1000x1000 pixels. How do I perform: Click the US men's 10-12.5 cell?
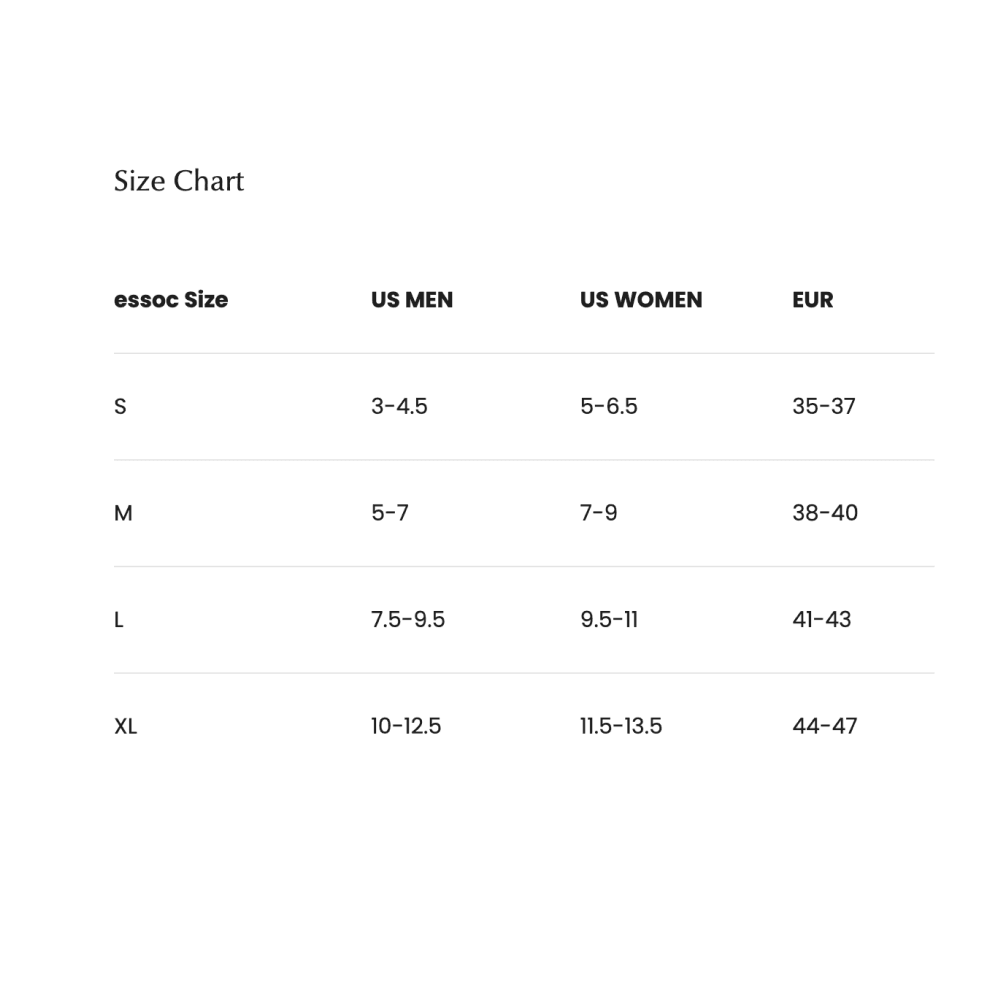click(x=406, y=726)
